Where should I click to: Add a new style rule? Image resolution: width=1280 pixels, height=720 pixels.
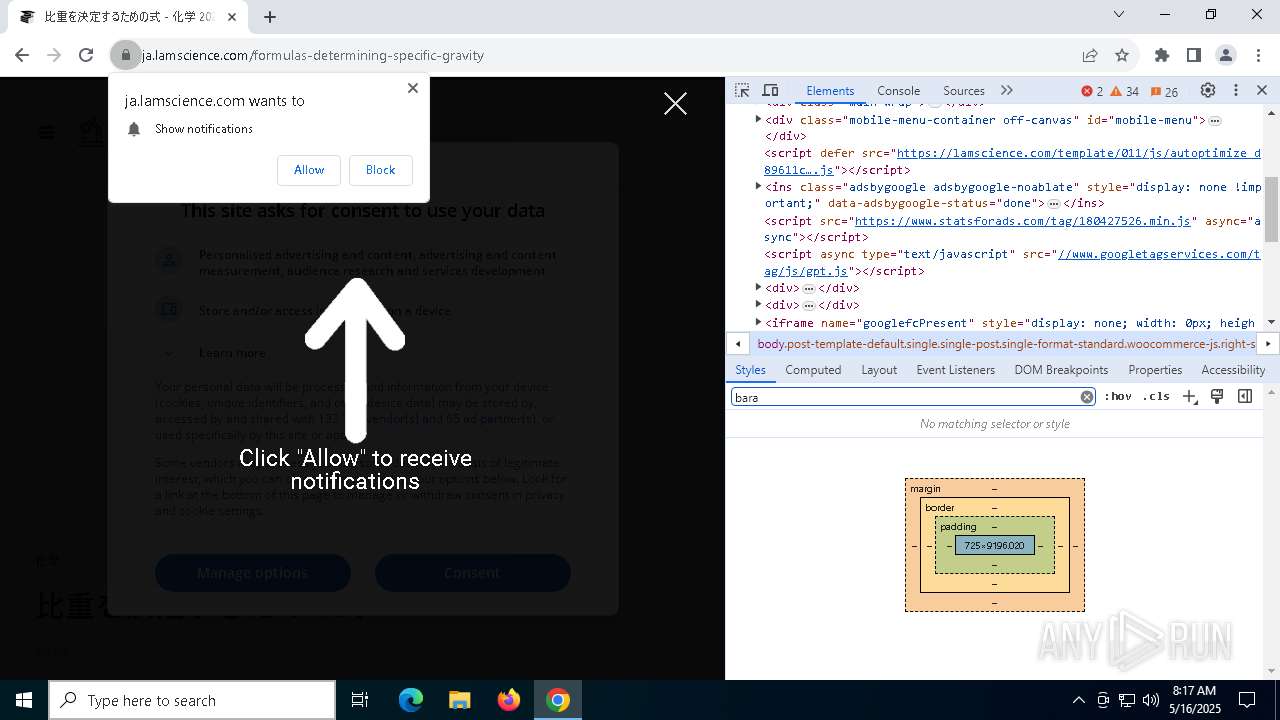1189,397
